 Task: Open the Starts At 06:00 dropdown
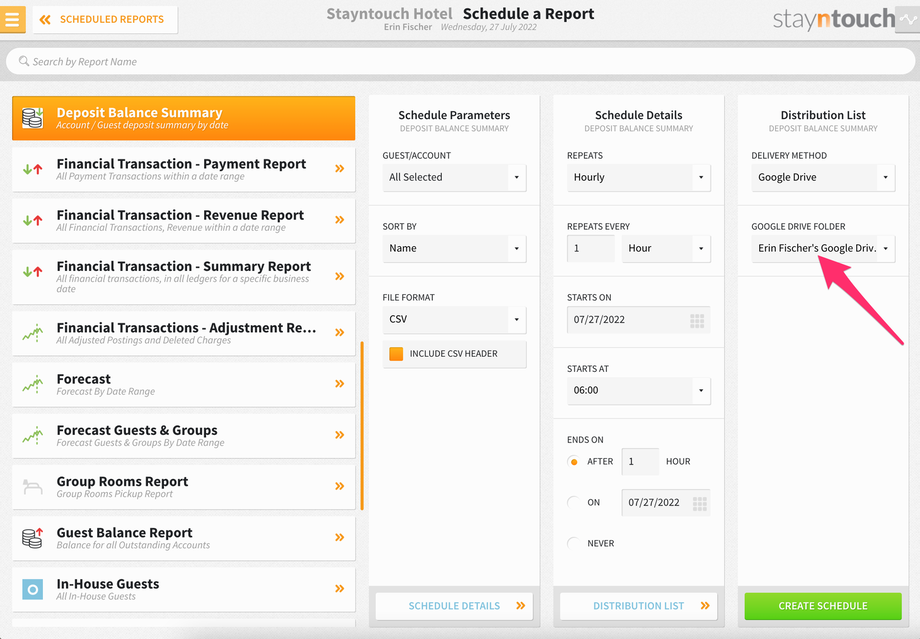coord(638,390)
